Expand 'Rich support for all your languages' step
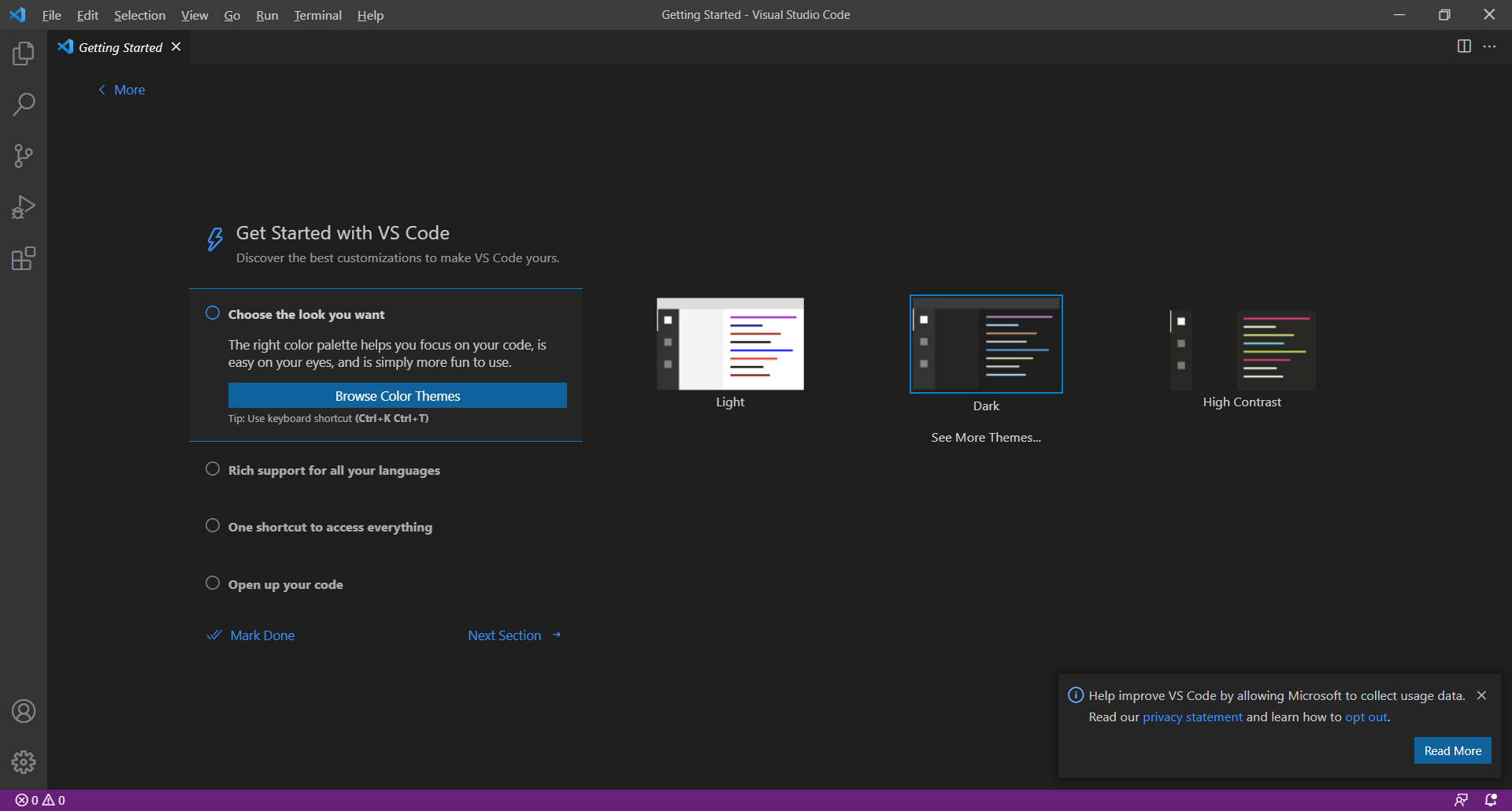 click(334, 470)
